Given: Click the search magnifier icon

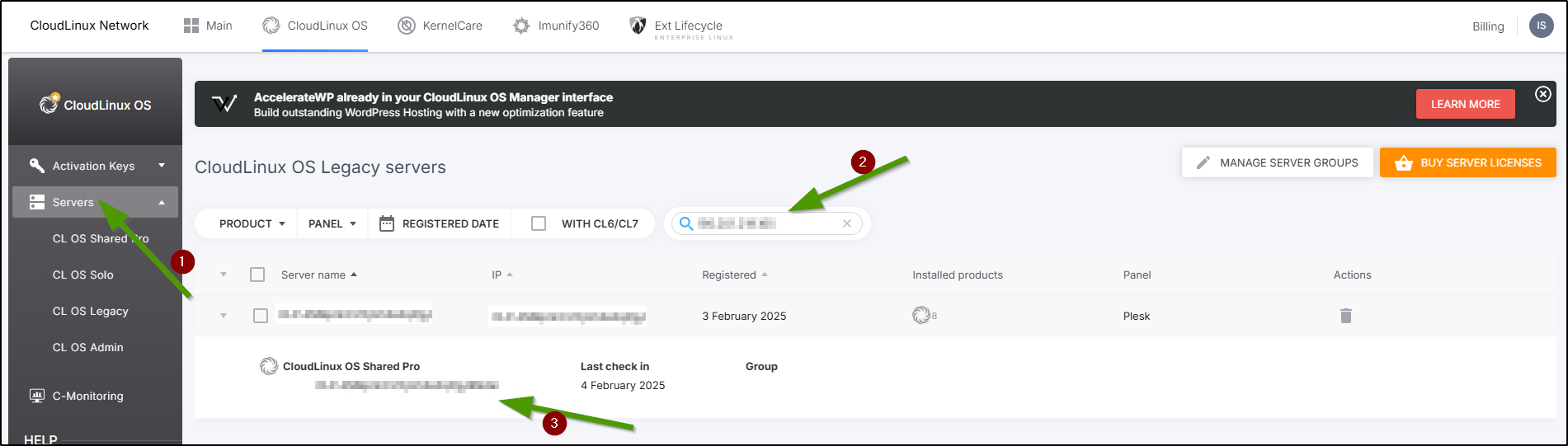Looking at the screenshot, I should point(685,223).
